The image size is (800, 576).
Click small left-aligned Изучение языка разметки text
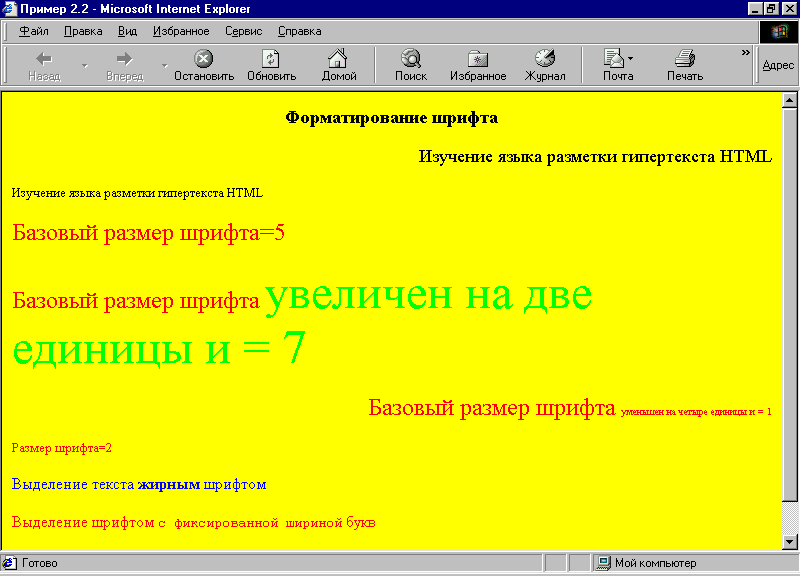137,193
